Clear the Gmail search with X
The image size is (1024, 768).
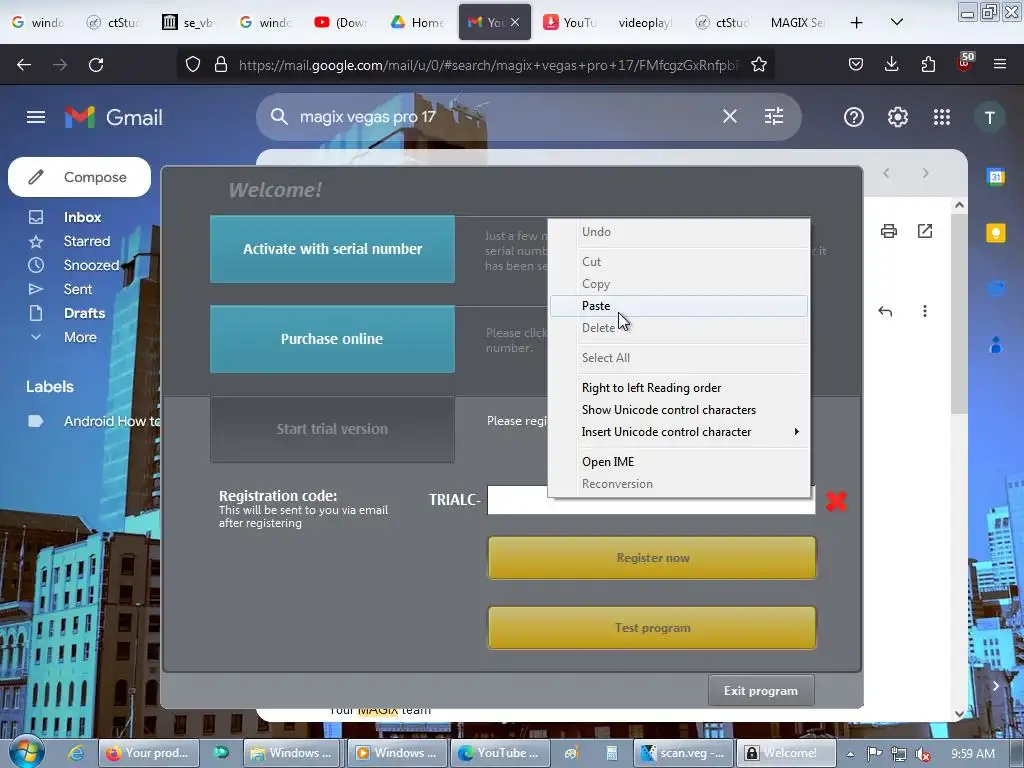pyautogui.click(x=729, y=117)
